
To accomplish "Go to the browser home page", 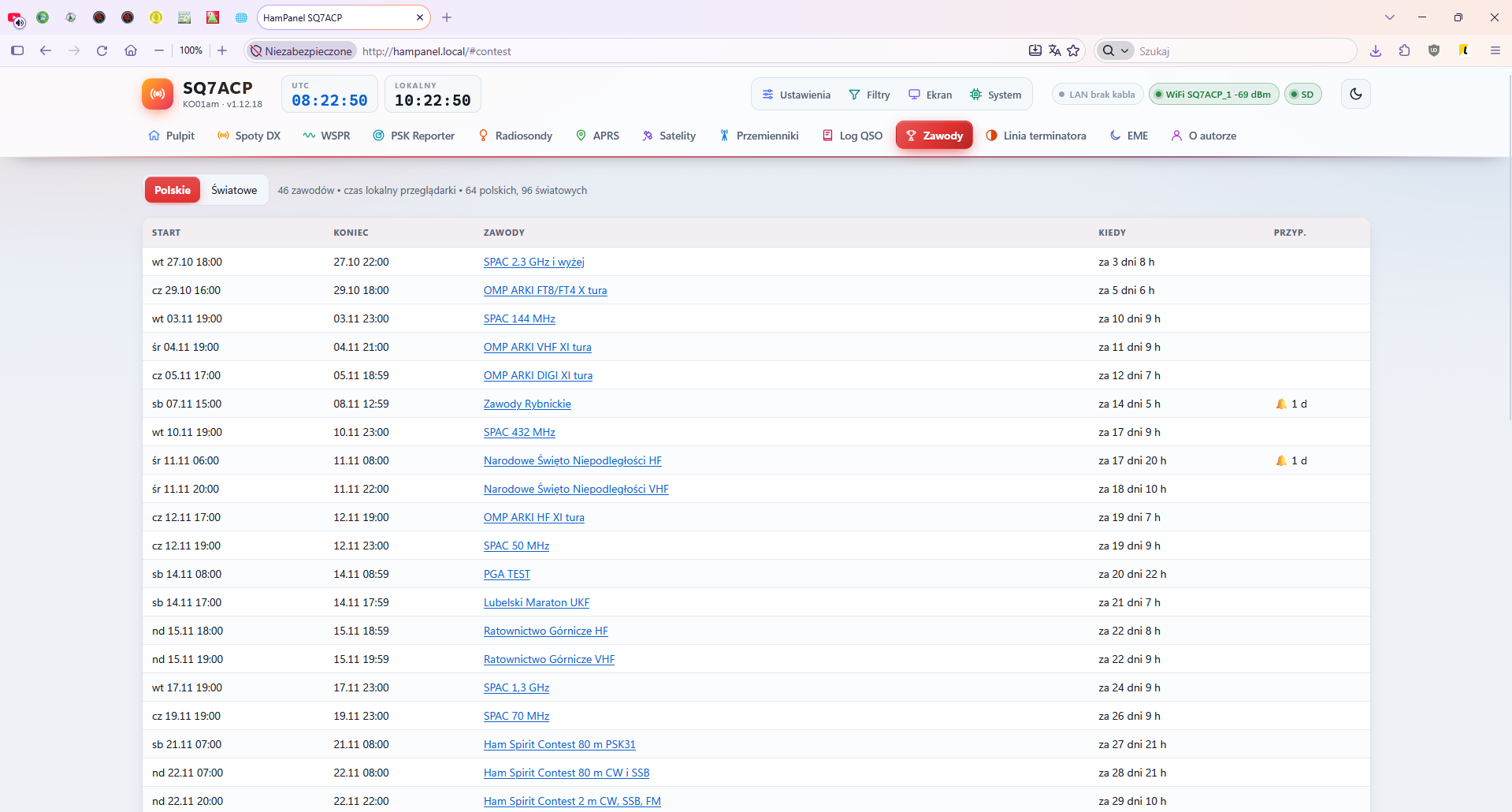I will click(131, 50).
